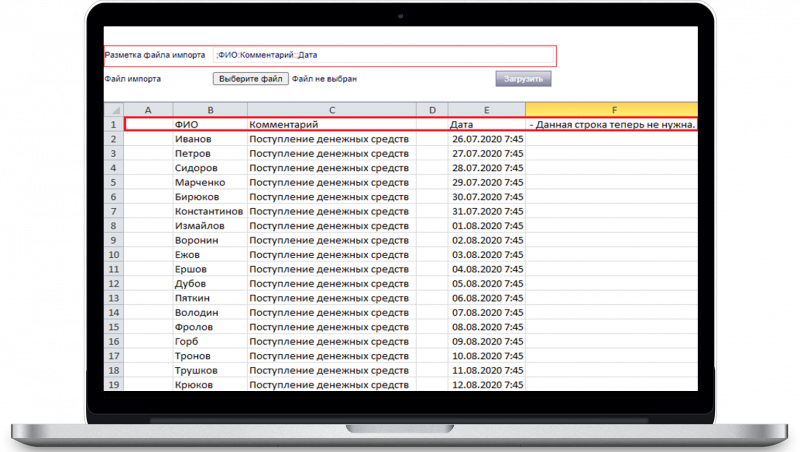Click the cell 'Ежов'
Image resolution: width=800 pixels, height=452 pixels.
click(x=210, y=255)
